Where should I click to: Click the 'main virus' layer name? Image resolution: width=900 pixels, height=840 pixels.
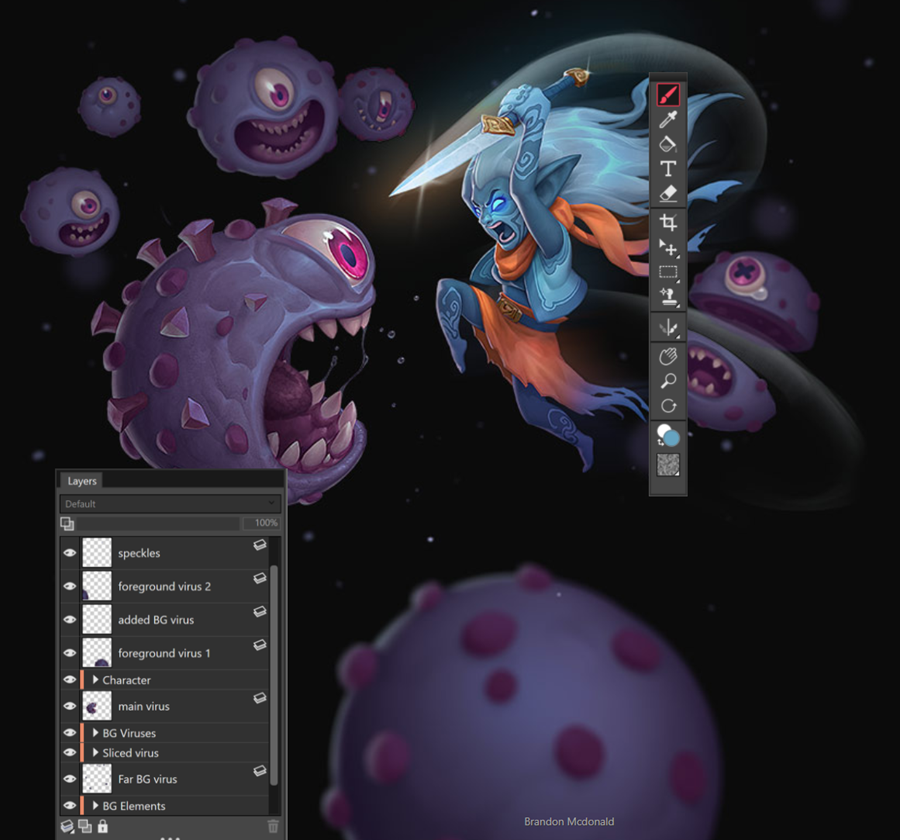143,707
